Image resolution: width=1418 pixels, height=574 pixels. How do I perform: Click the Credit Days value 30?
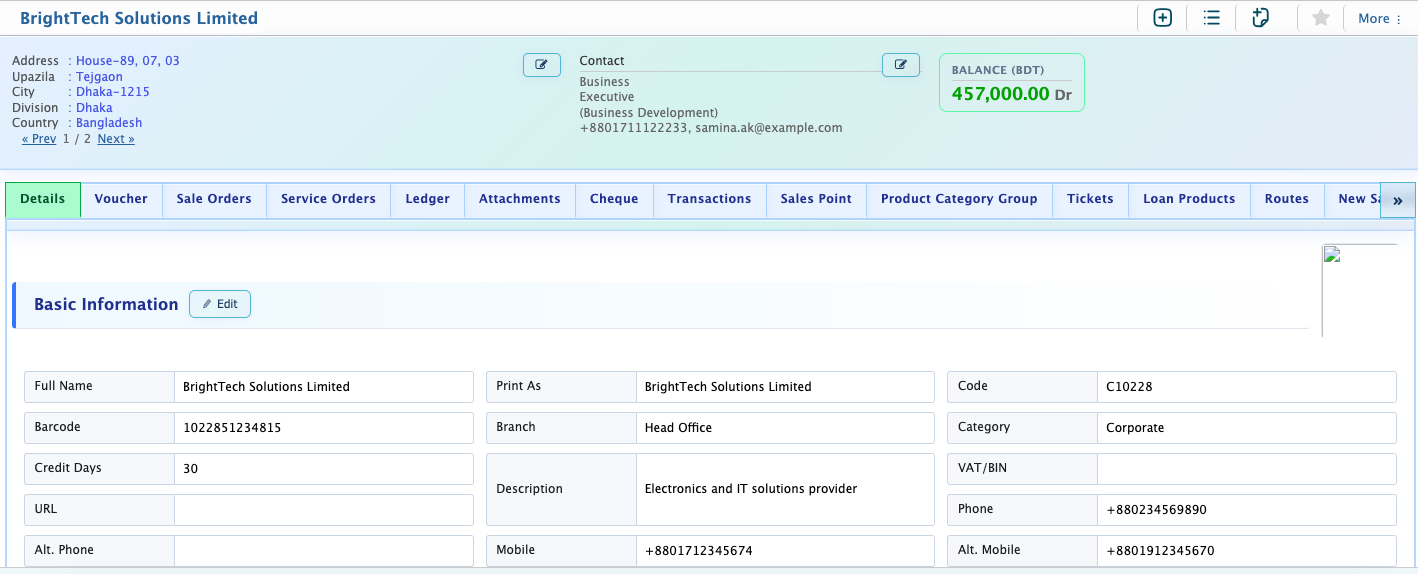[x=323, y=469]
